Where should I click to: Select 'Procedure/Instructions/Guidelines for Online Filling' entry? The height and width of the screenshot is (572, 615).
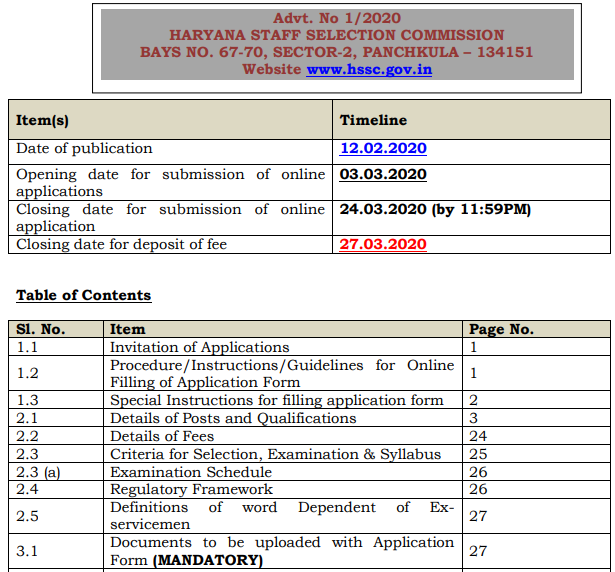click(282, 373)
